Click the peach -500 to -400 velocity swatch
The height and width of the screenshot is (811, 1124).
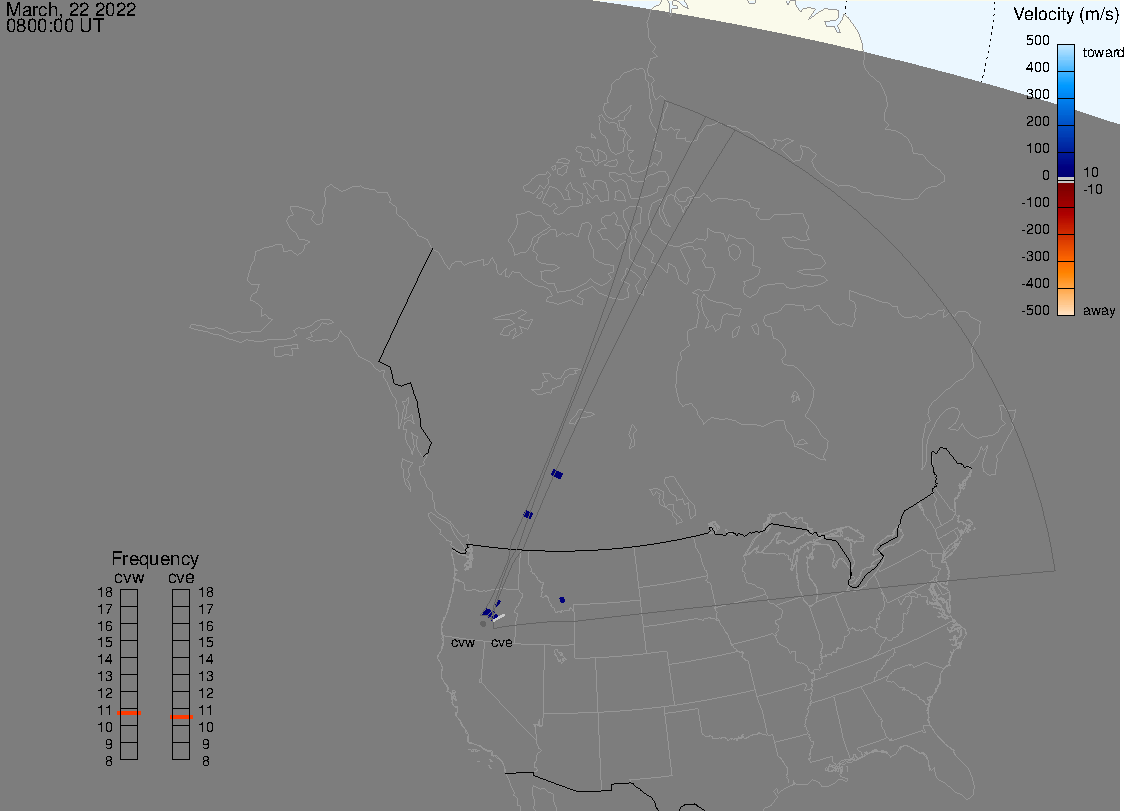(x=1066, y=302)
